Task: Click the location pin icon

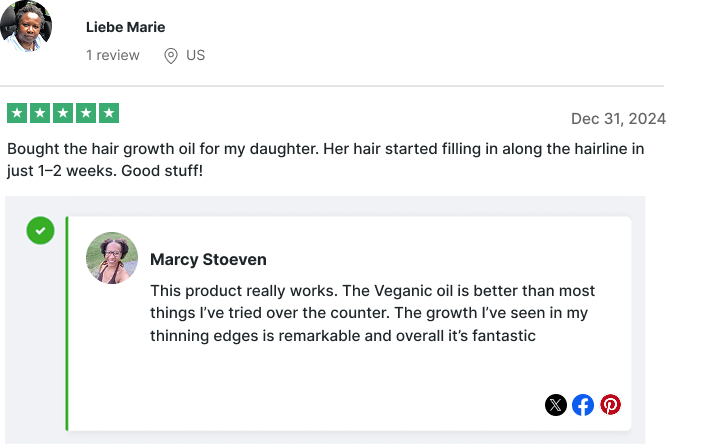Action: [x=171, y=56]
